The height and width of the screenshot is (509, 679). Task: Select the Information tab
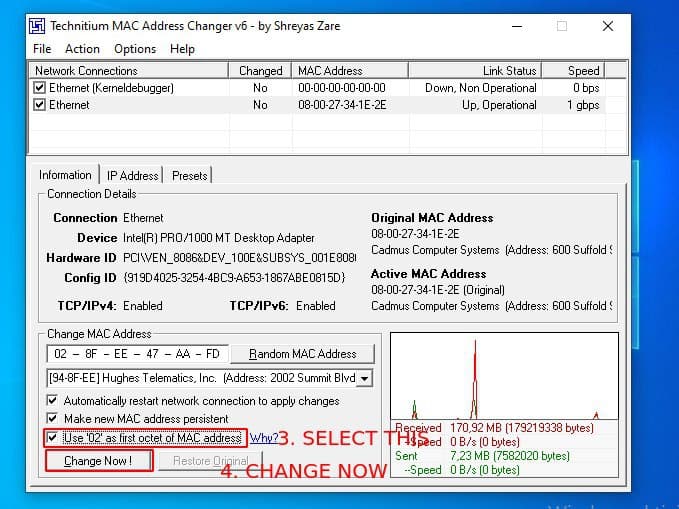(65, 175)
